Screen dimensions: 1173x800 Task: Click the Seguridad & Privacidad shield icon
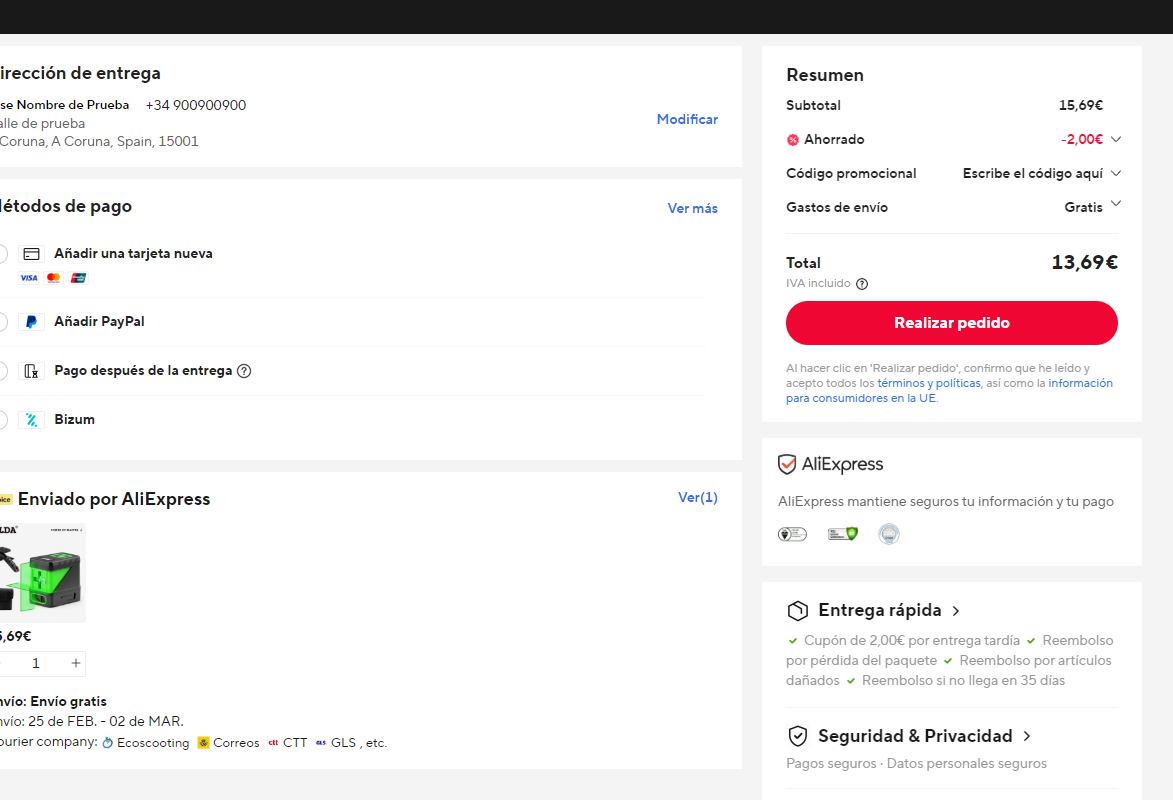[797, 736]
